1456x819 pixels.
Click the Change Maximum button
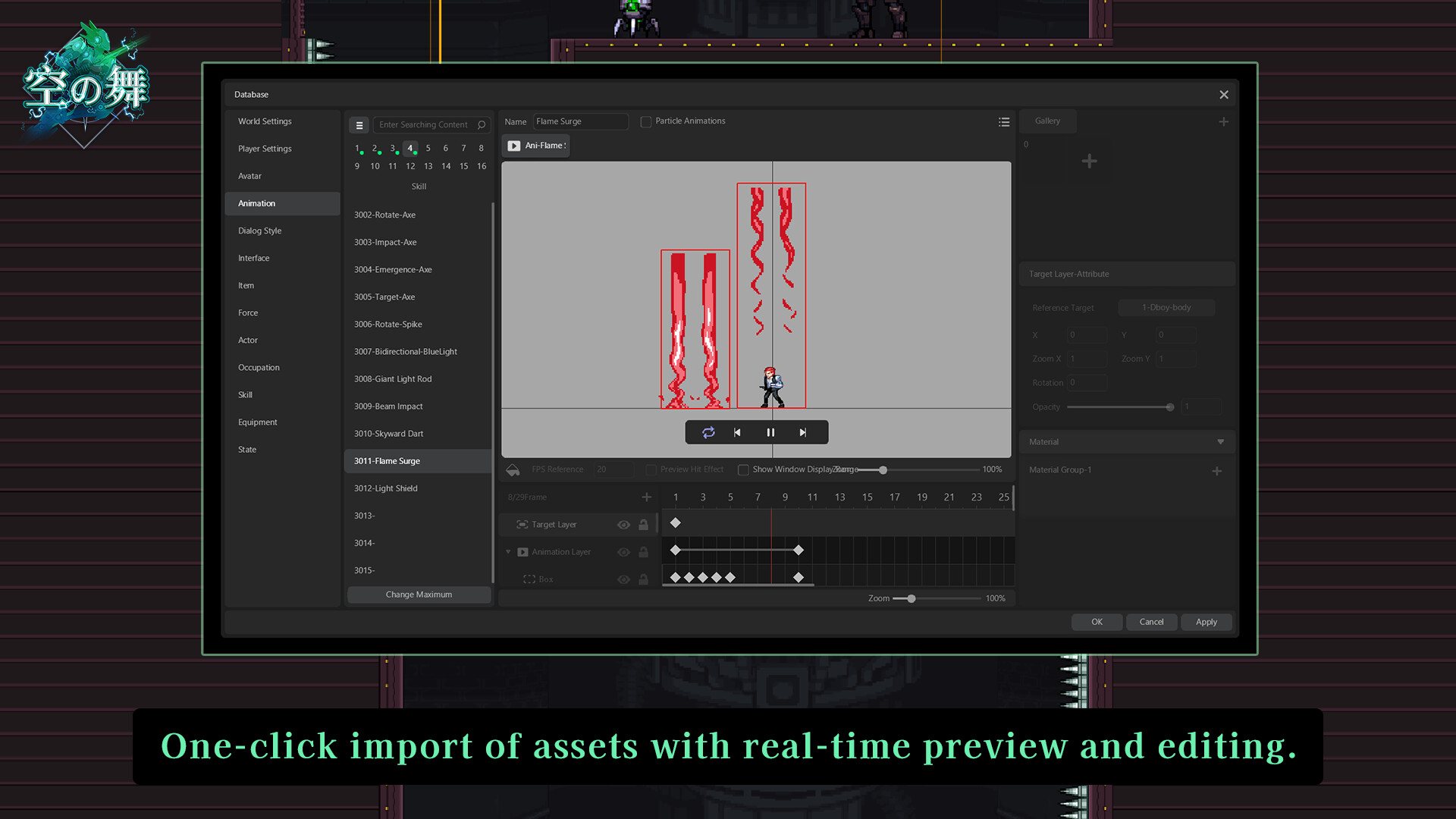coord(419,595)
